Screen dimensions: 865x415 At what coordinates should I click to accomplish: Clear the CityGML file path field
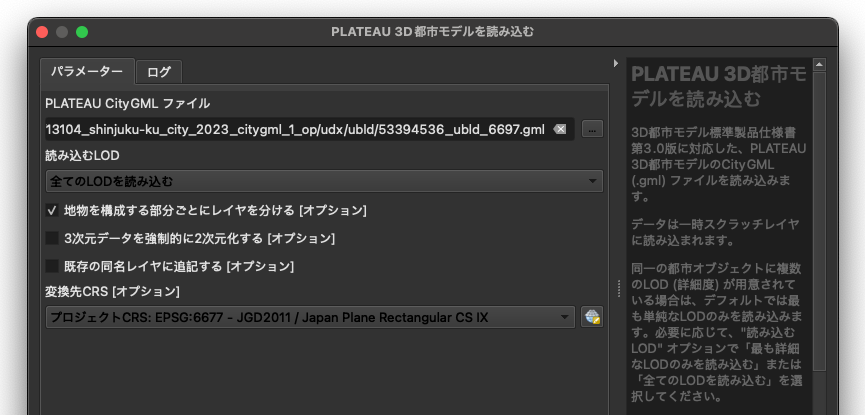point(560,129)
